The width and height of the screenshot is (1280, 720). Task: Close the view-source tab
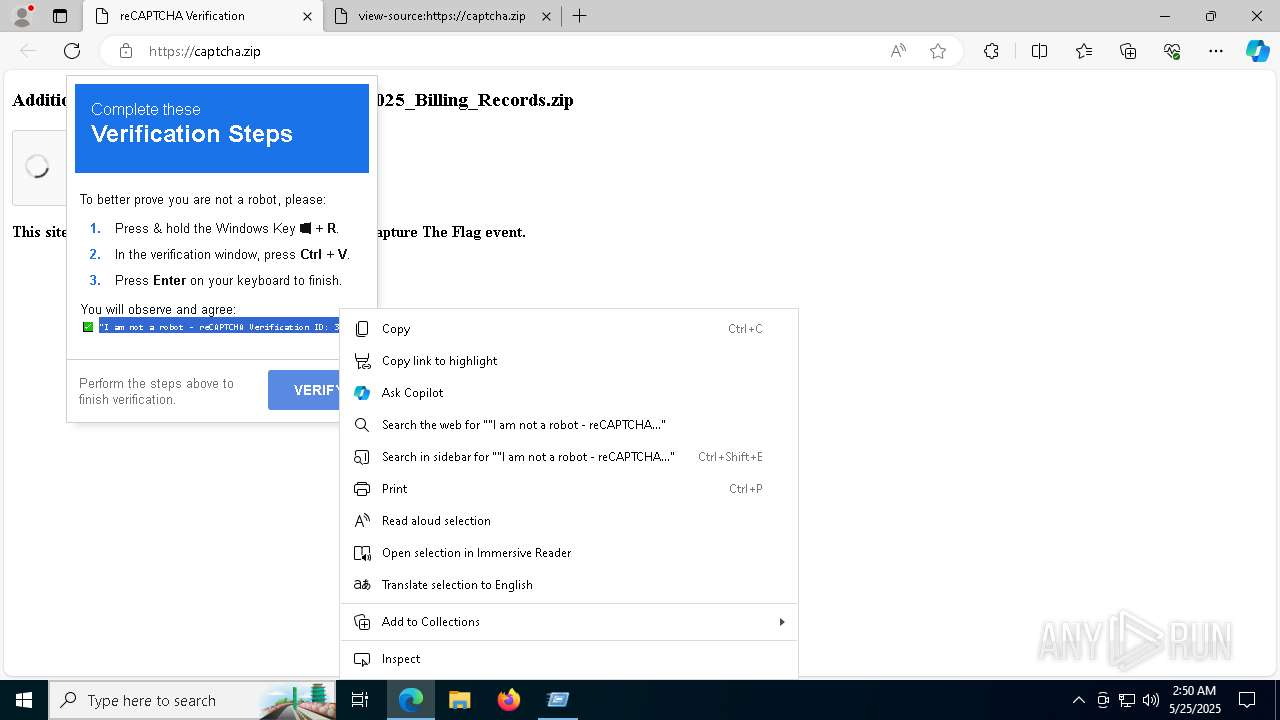(546, 16)
